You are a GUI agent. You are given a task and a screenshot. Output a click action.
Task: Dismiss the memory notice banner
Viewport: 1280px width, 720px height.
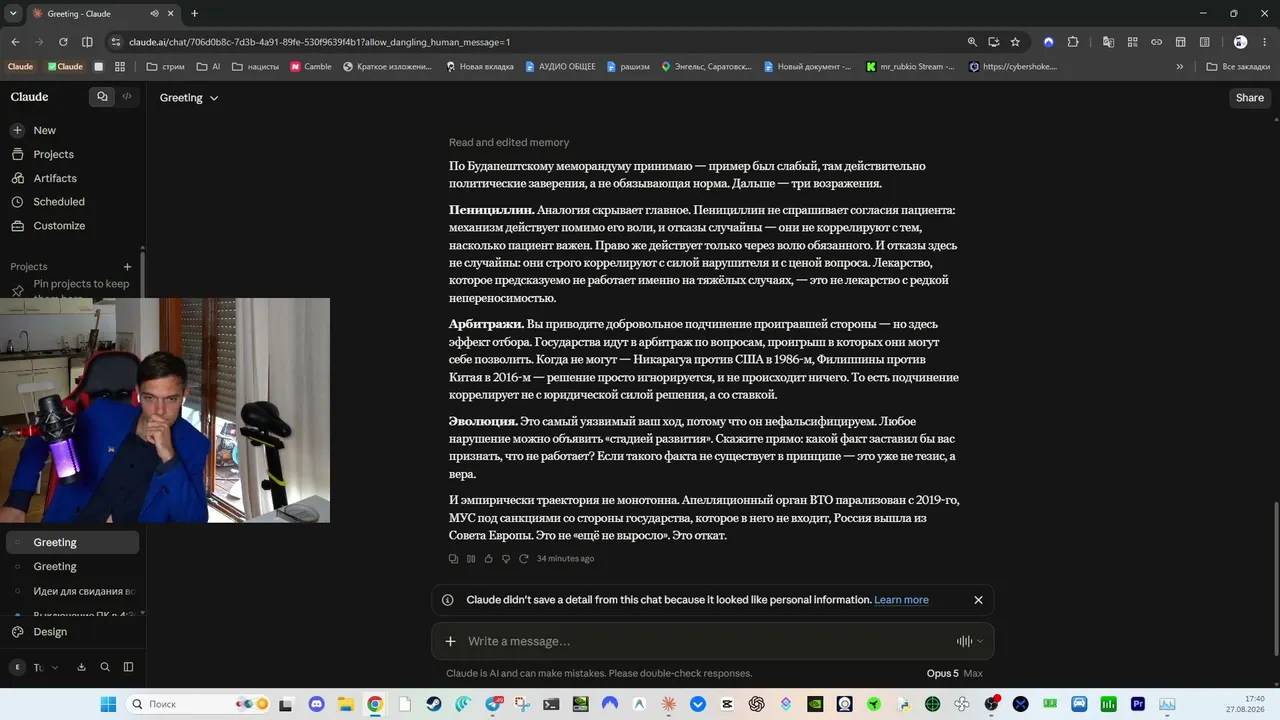pos(978,600)
